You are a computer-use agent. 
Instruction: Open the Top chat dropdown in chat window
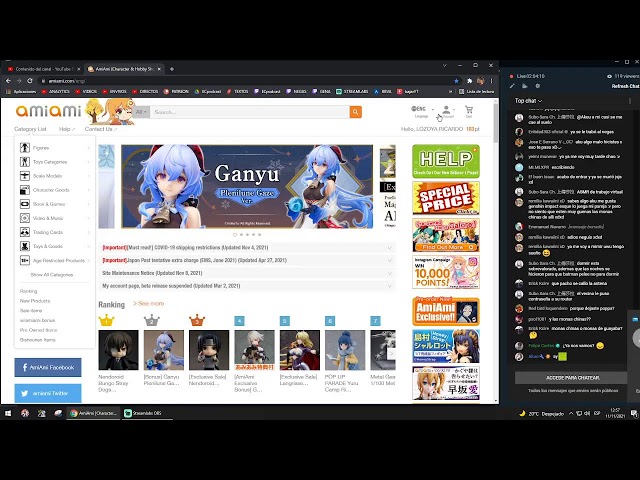[528, 101]
